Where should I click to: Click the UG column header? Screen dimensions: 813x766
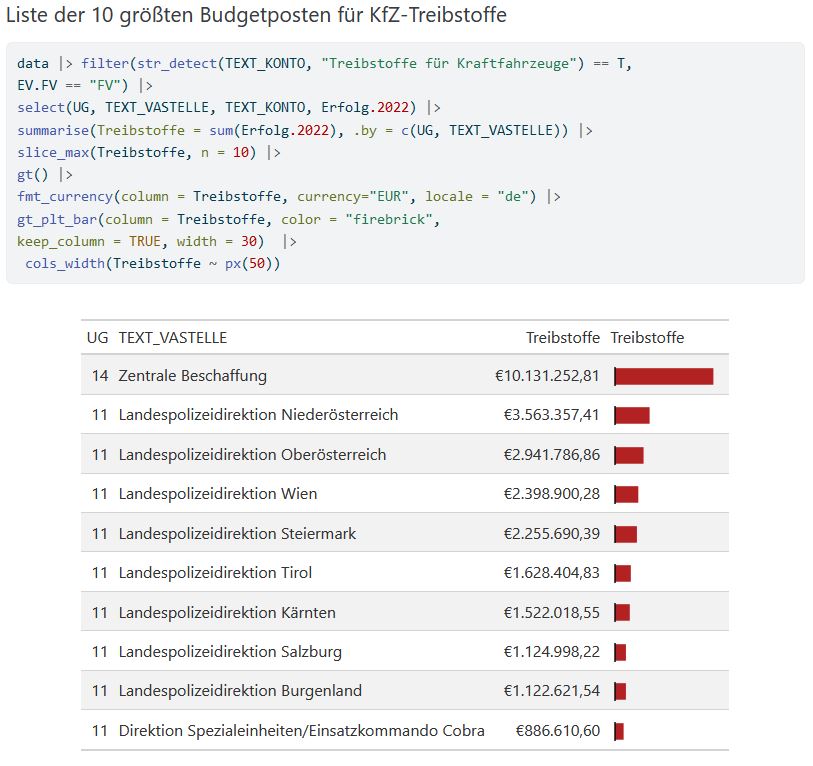(97, 338)
